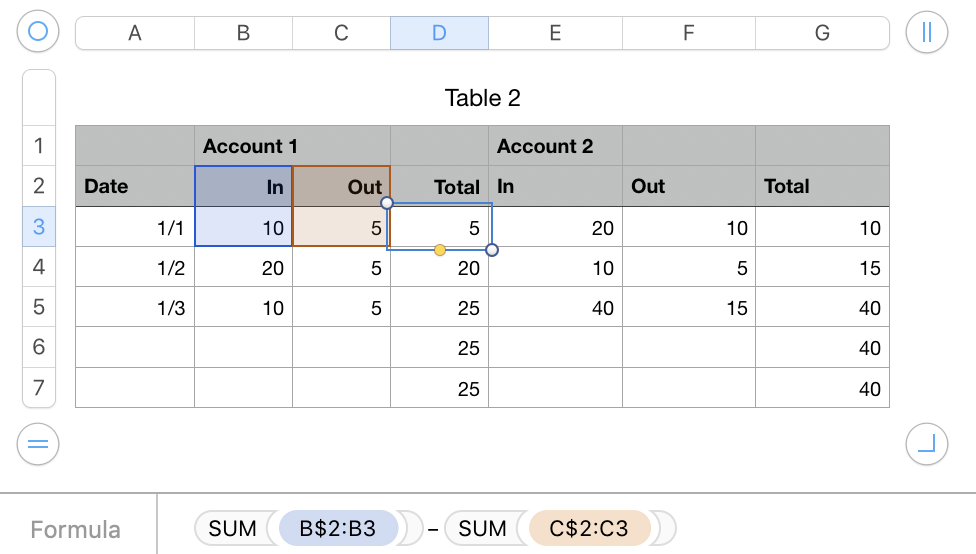The height and width of the screenshot is (554, 976).
Task: Select row 3 header tab
Action: [x=39, y=227]
